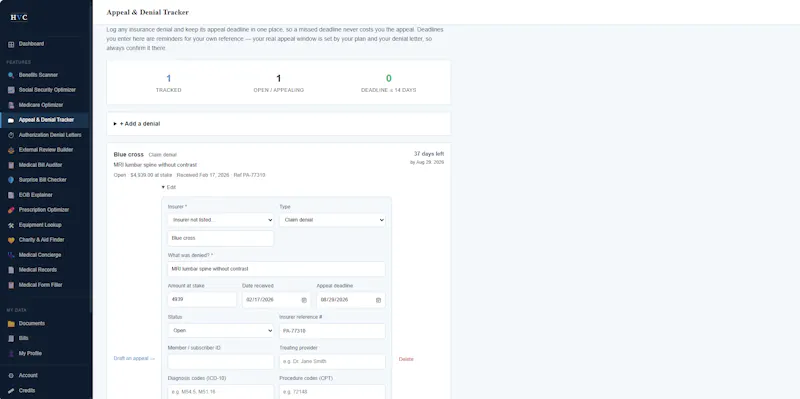Click the Date received date field

coord(277,300)
